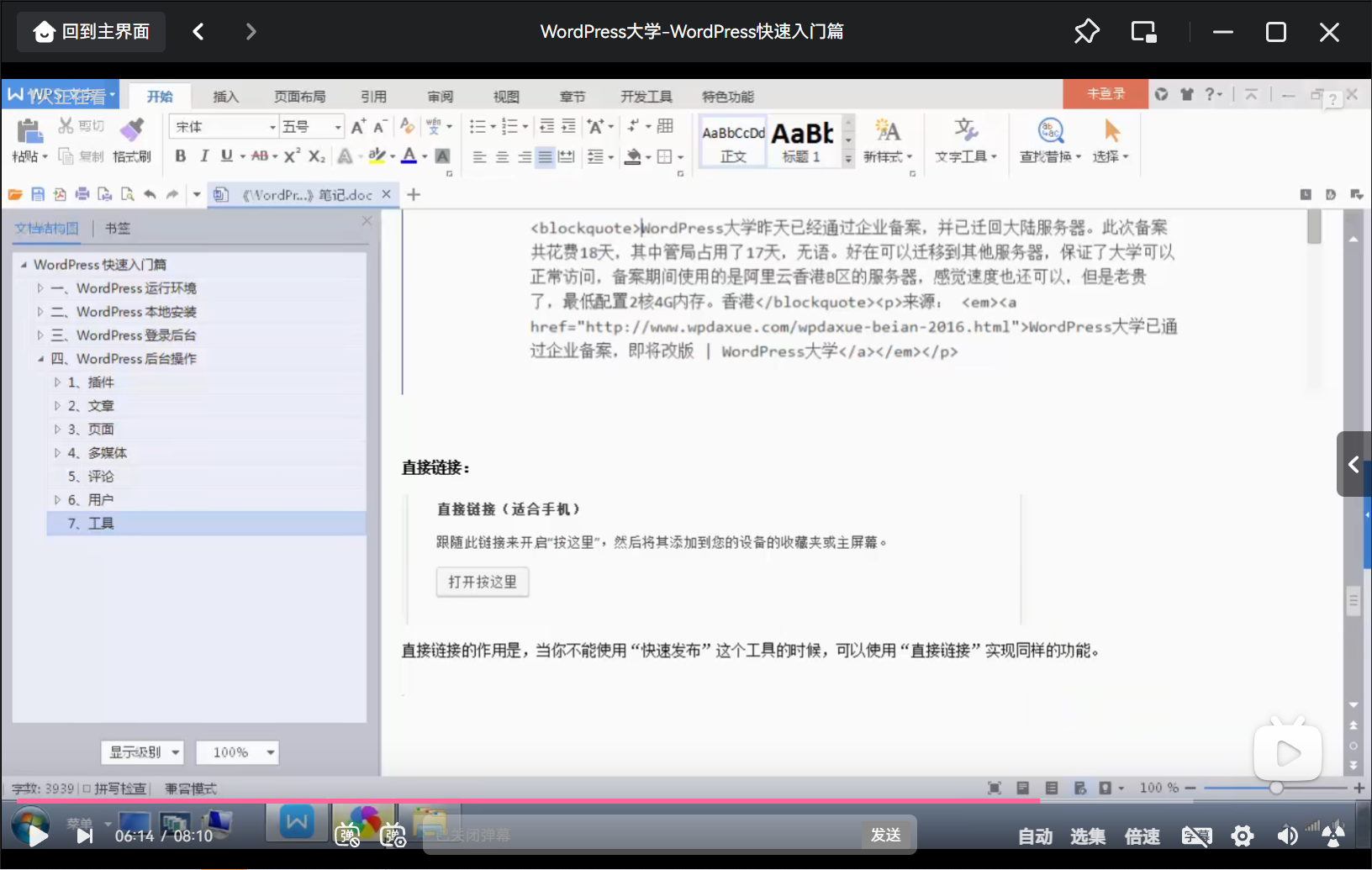Add a new document tab with plus
The width and height of the screenshot is (1372, 870).
point(414,195)
